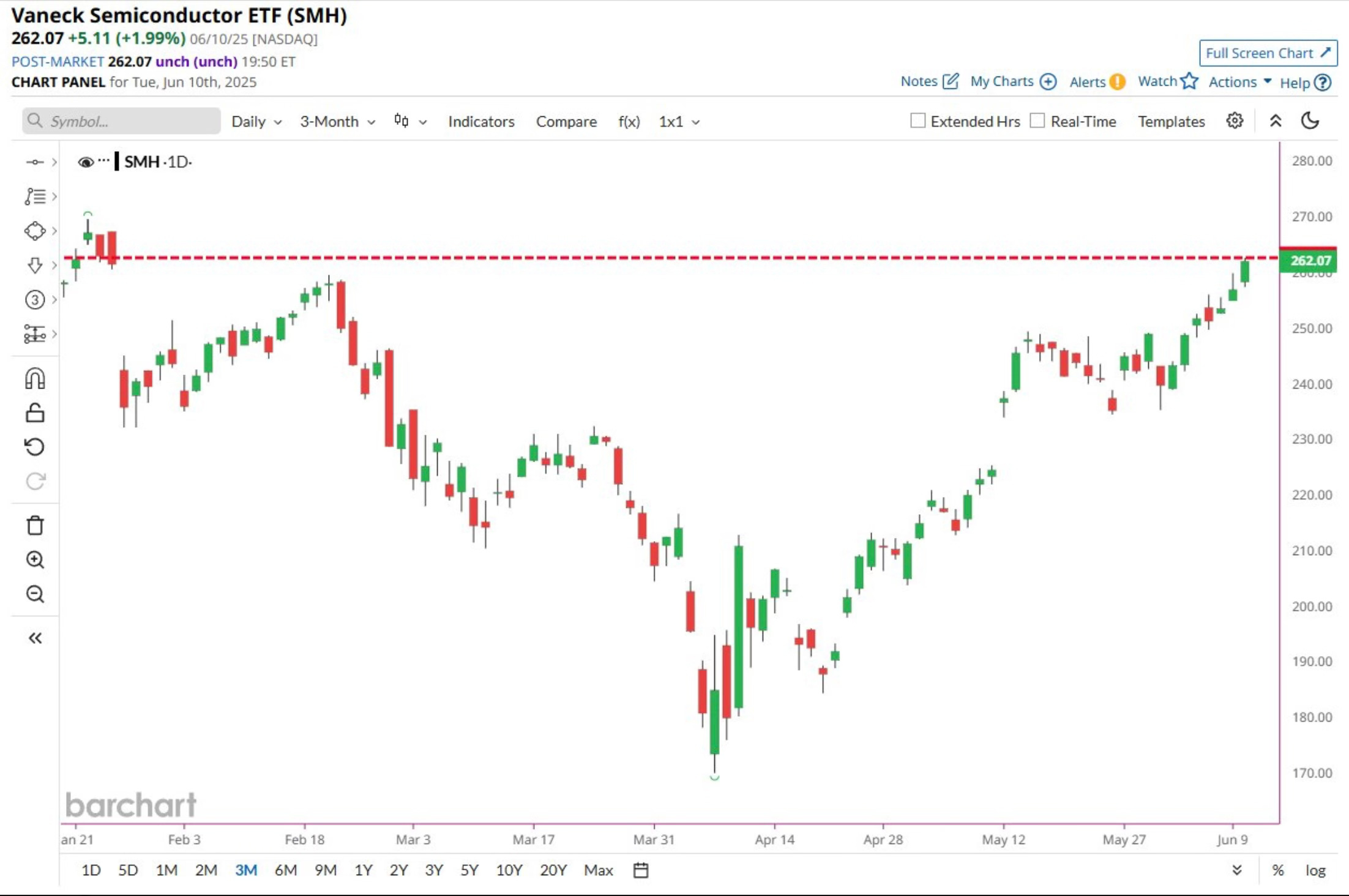Delete drawings with trash icon
Image resolution: width=1349 pixels, height=896 pixels.
coord(35,525)
